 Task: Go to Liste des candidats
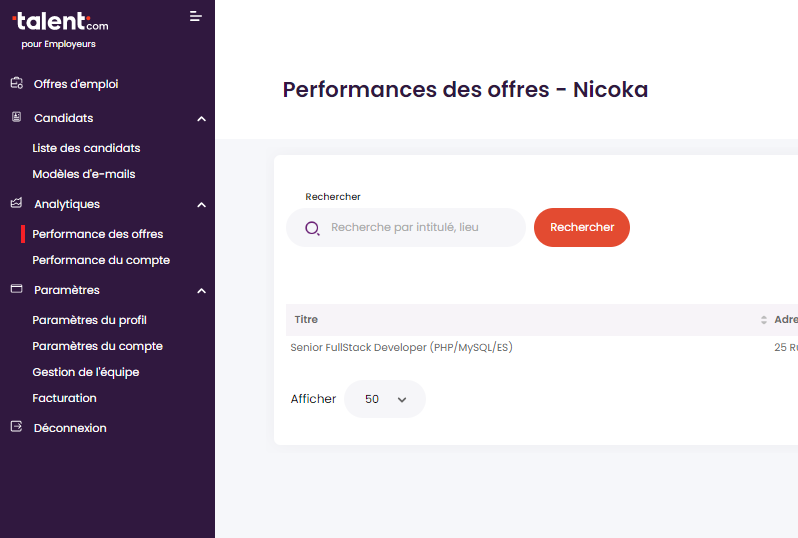(x=86, y=148)
